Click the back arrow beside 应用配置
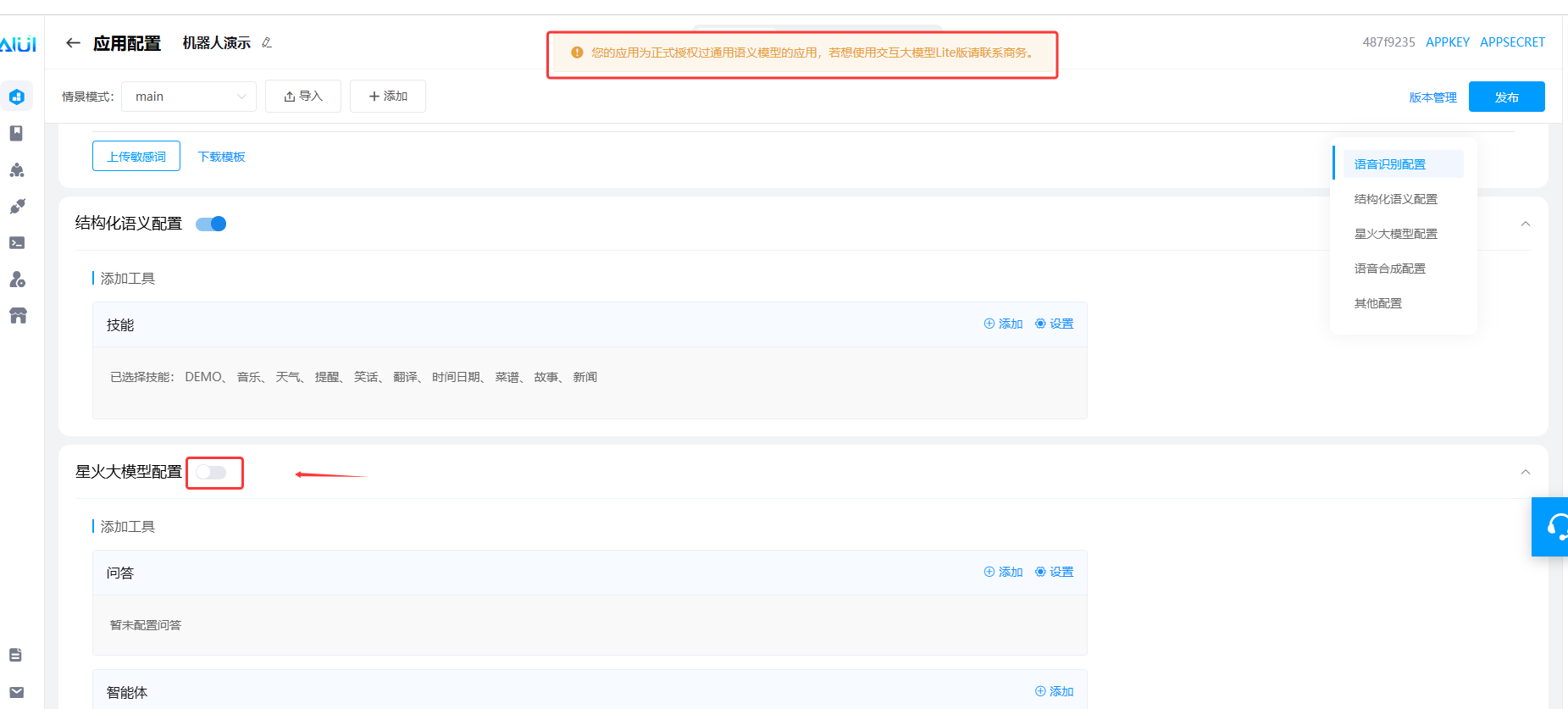 click(74, 43)
